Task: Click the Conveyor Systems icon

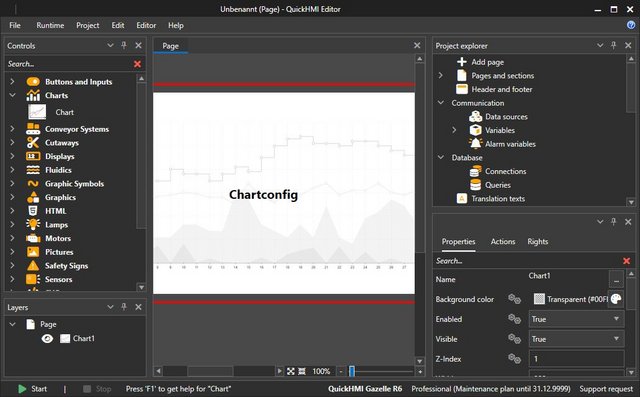Action: tap(33, 129)
